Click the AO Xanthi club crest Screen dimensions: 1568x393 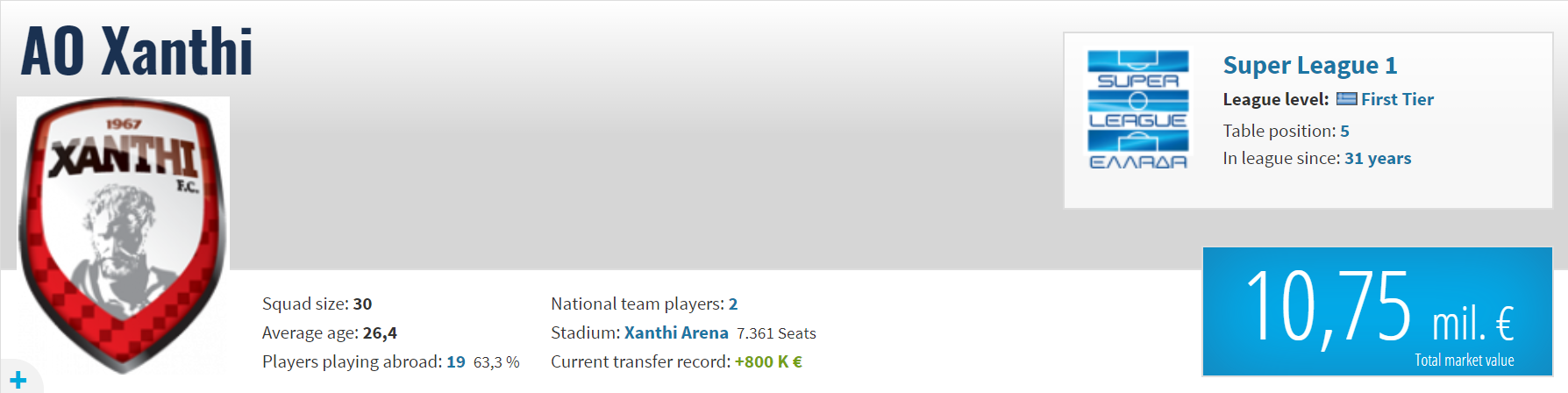click(x=123, y=234)
